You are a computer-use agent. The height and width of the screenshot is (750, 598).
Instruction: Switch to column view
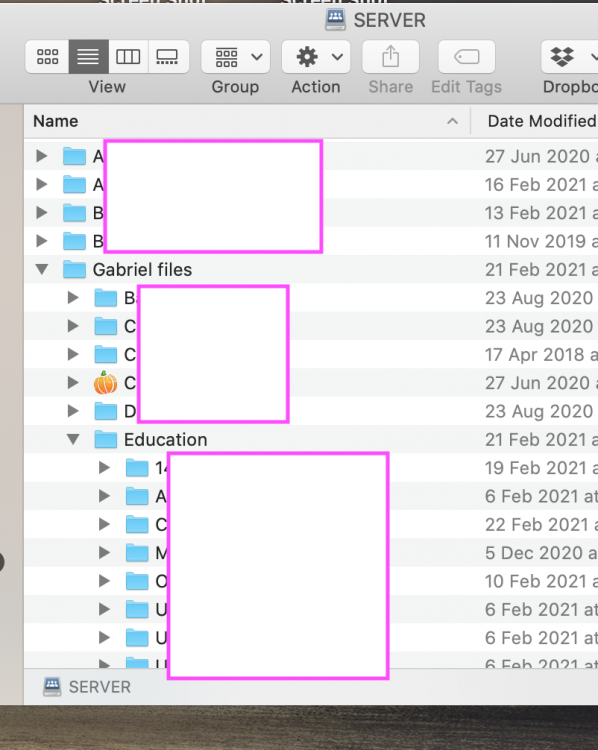128,57
